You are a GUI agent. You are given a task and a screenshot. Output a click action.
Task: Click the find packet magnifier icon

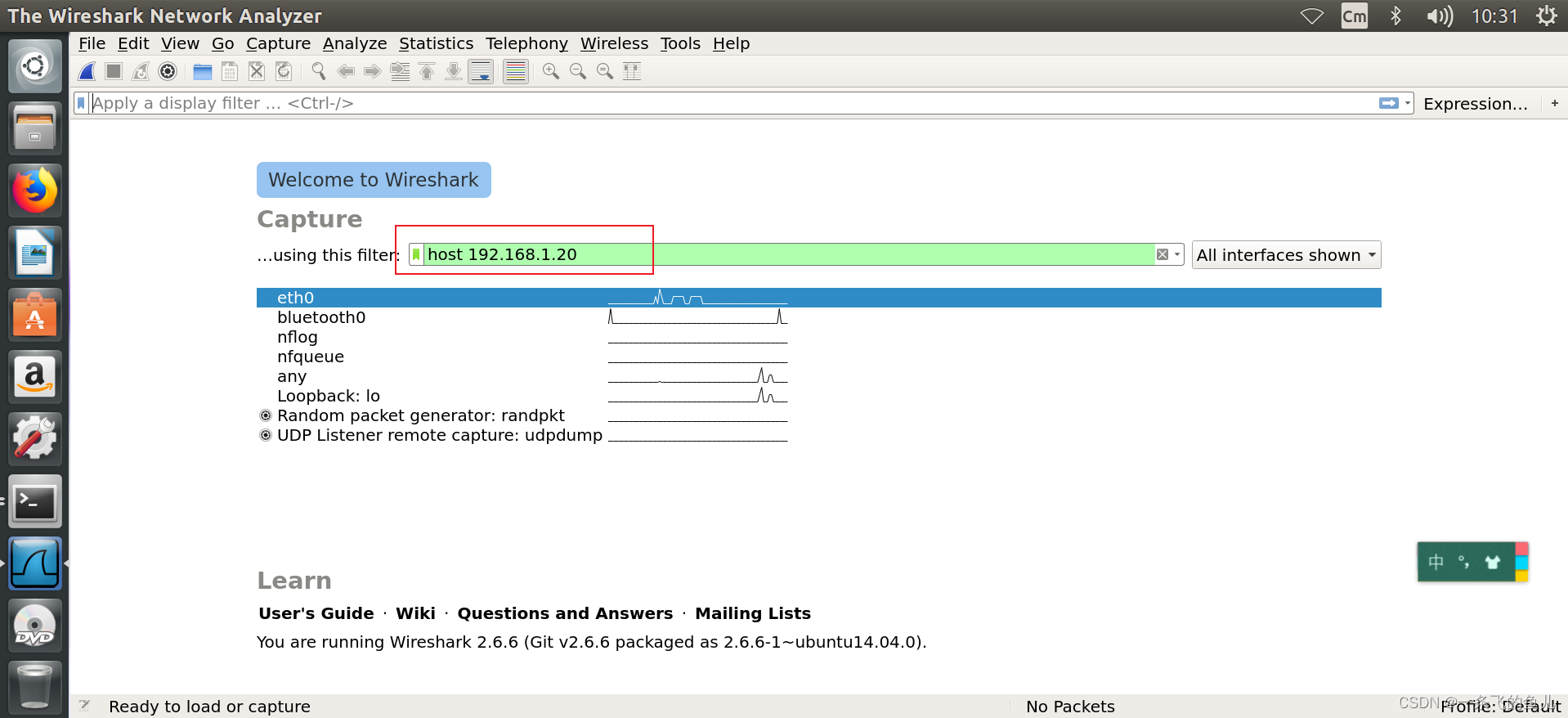point(319,72)
